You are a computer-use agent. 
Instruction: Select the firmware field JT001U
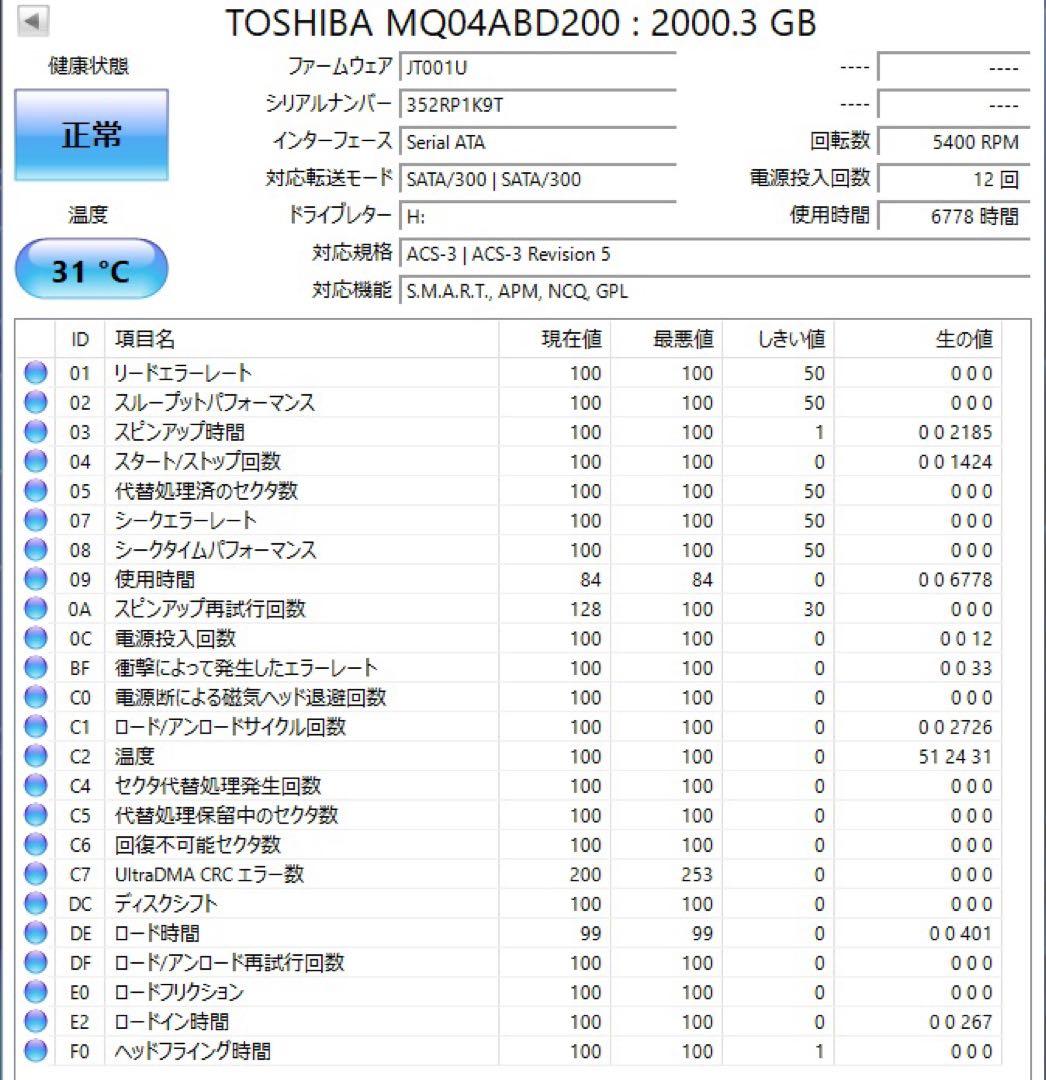pyautogui.click(x=538, y=68)
